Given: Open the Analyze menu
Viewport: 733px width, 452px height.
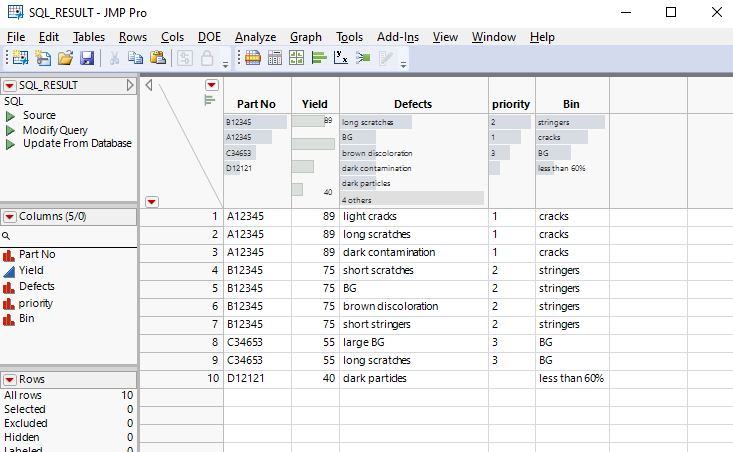Looking at the screenshot, I should click(255, 37).
